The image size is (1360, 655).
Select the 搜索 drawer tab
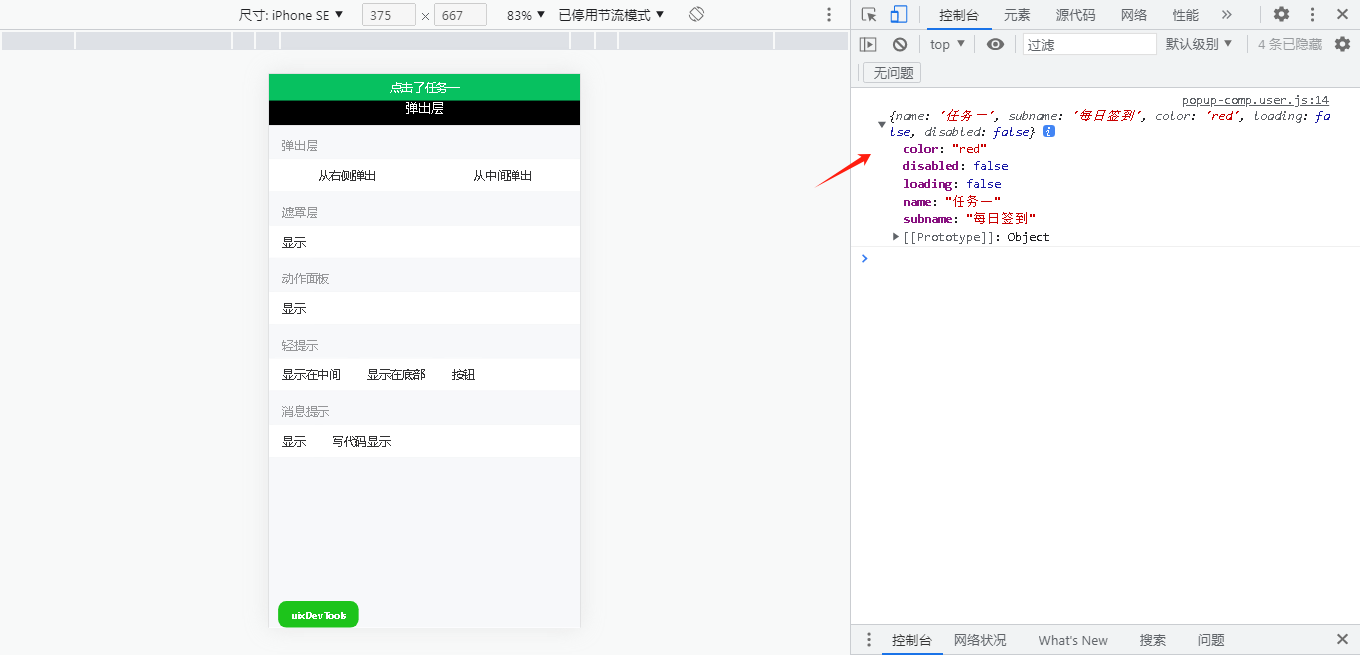pos(1153,640)
